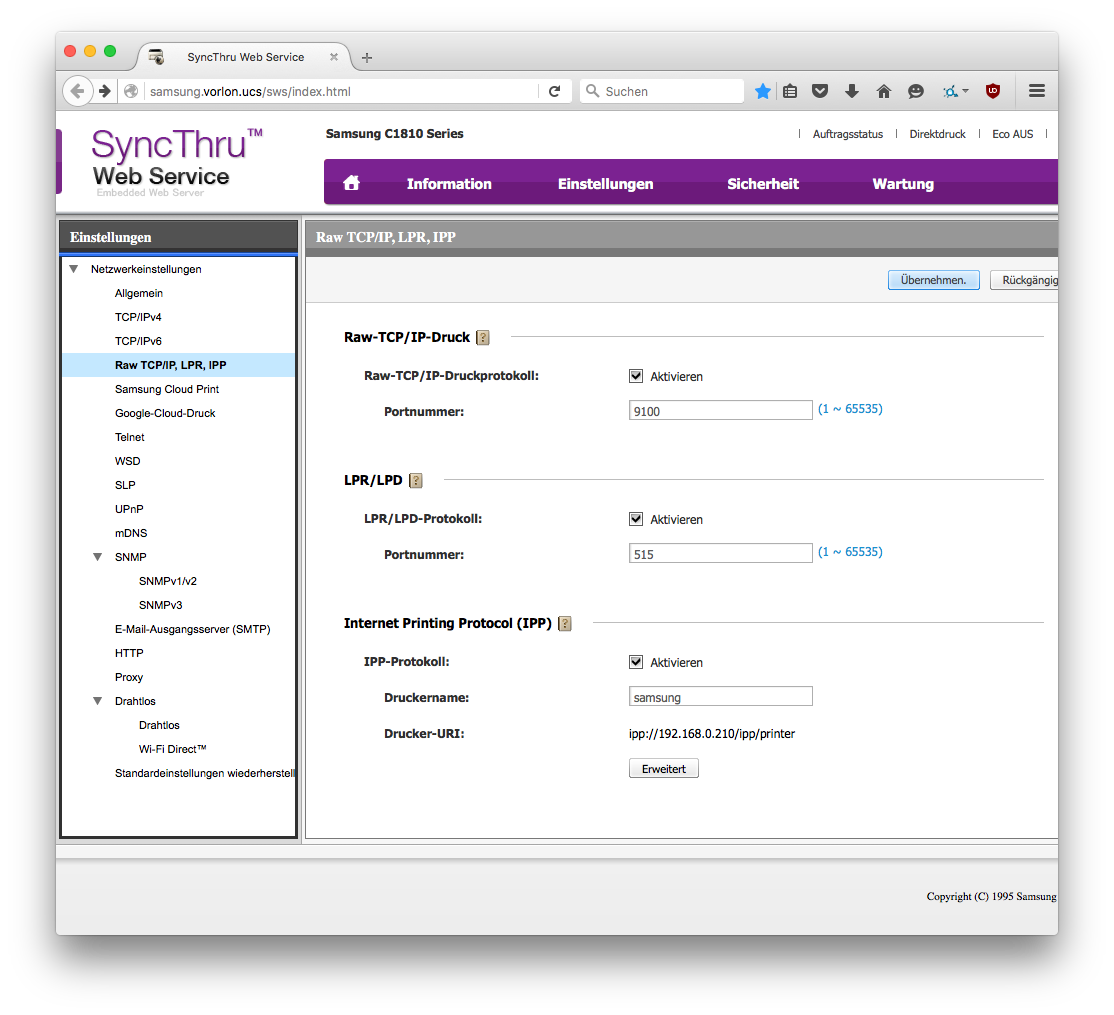The height and width of the screenshot is (1015, 1114).
Task: Open the Firefox hamburger menu
Action: (1037, 91)
